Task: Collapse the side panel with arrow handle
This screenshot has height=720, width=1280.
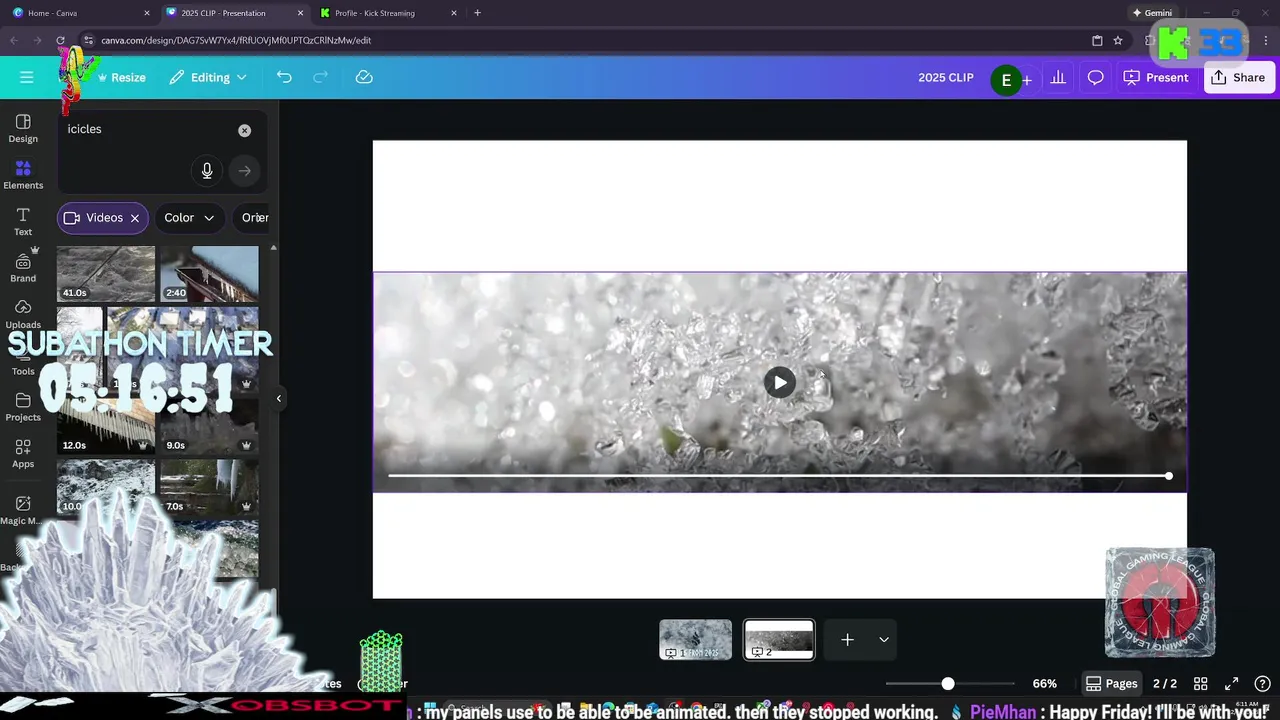Action: coord(278,398)
